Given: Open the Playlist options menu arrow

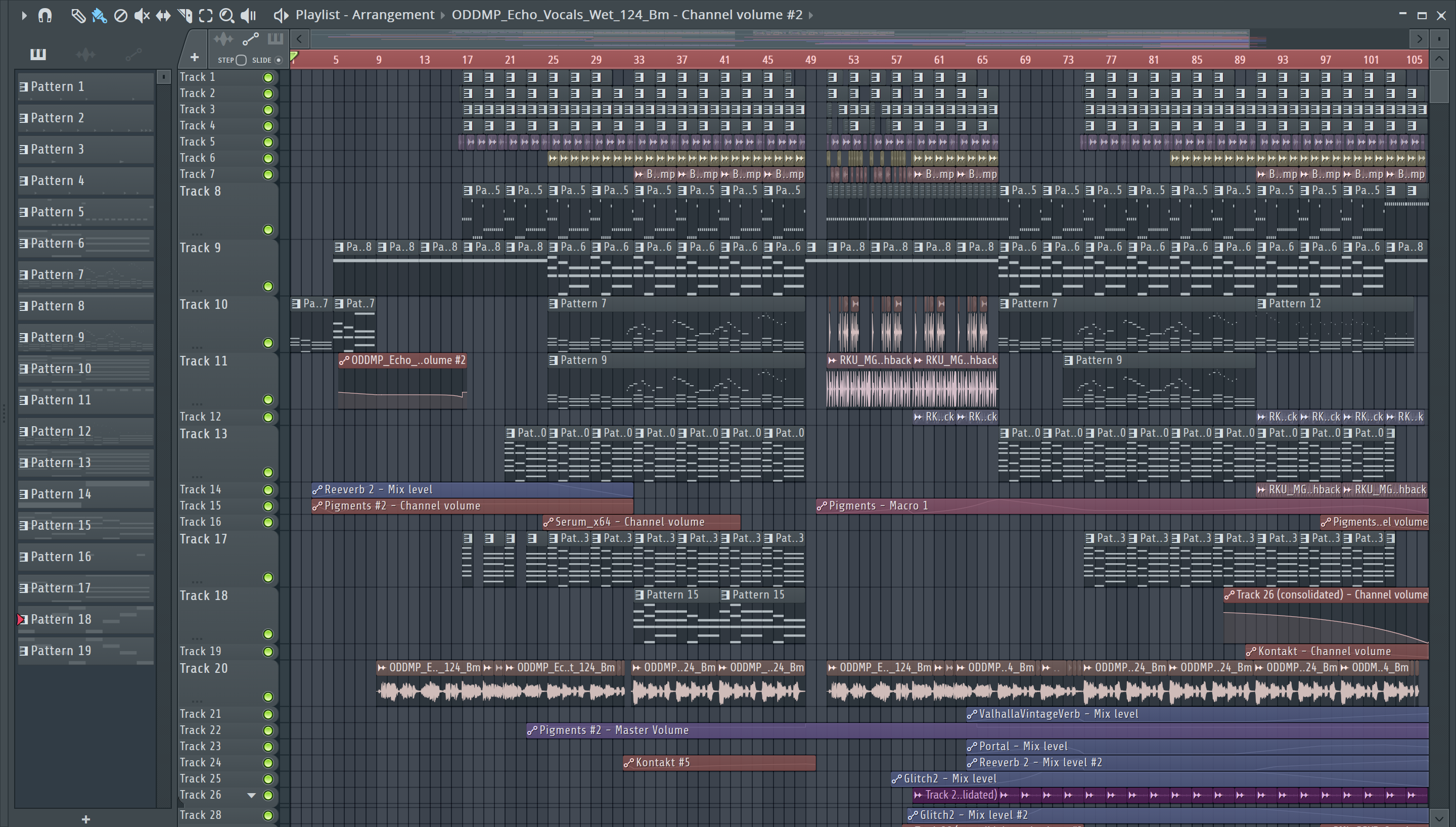Looking at the screenshot, I should (x=24, y=15).
